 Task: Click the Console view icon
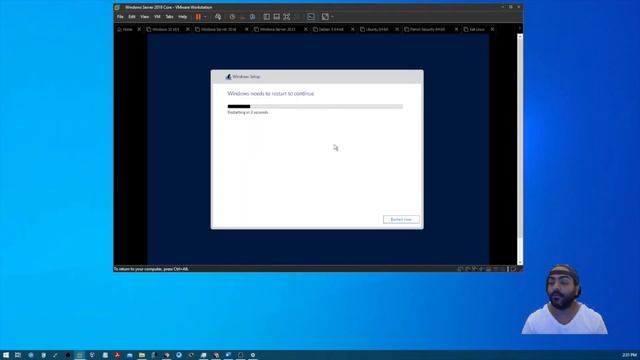(x=311, y=17)
